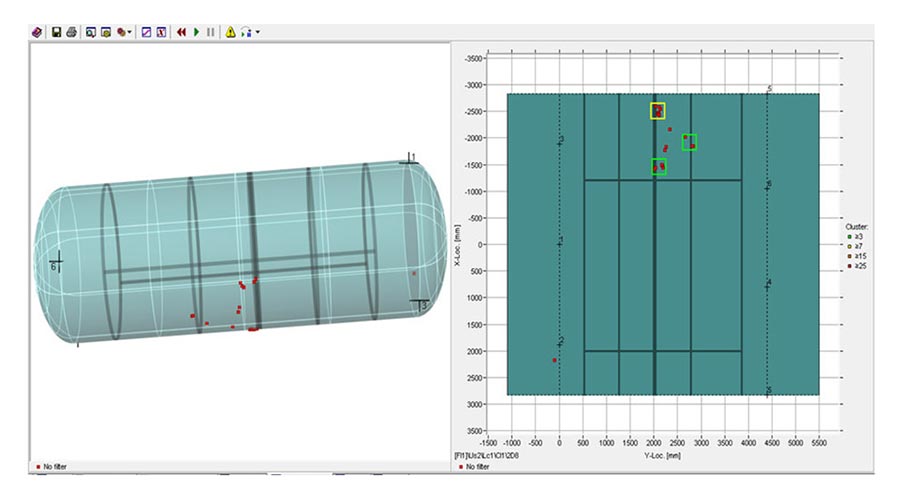Click sensor 1 marker on the 3D vessel
The width and height of the screenshot is (900, 500).
410,159
